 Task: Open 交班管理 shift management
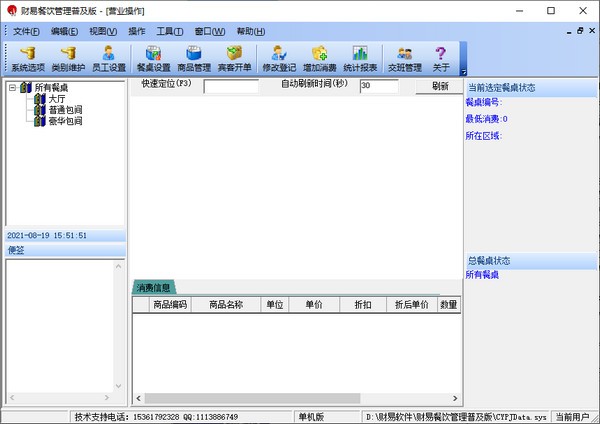point(404,58)
